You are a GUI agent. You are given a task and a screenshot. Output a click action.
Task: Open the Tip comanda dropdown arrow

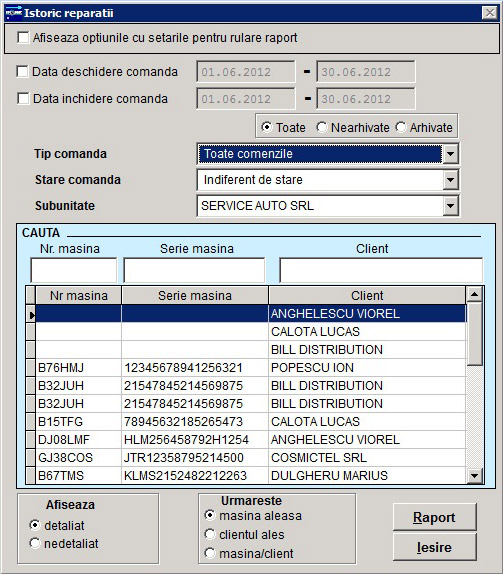tap(450, 154)
